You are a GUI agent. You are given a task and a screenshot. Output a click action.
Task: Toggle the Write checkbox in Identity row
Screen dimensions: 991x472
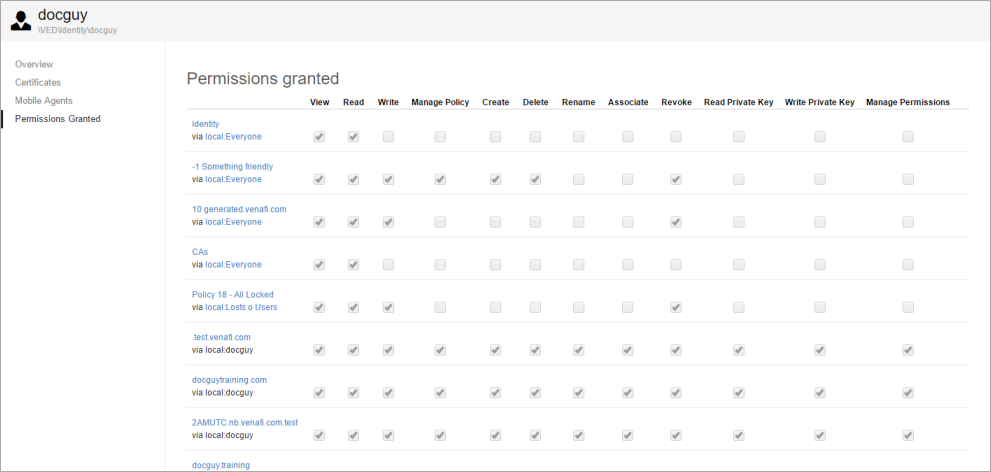click(388, 137)
